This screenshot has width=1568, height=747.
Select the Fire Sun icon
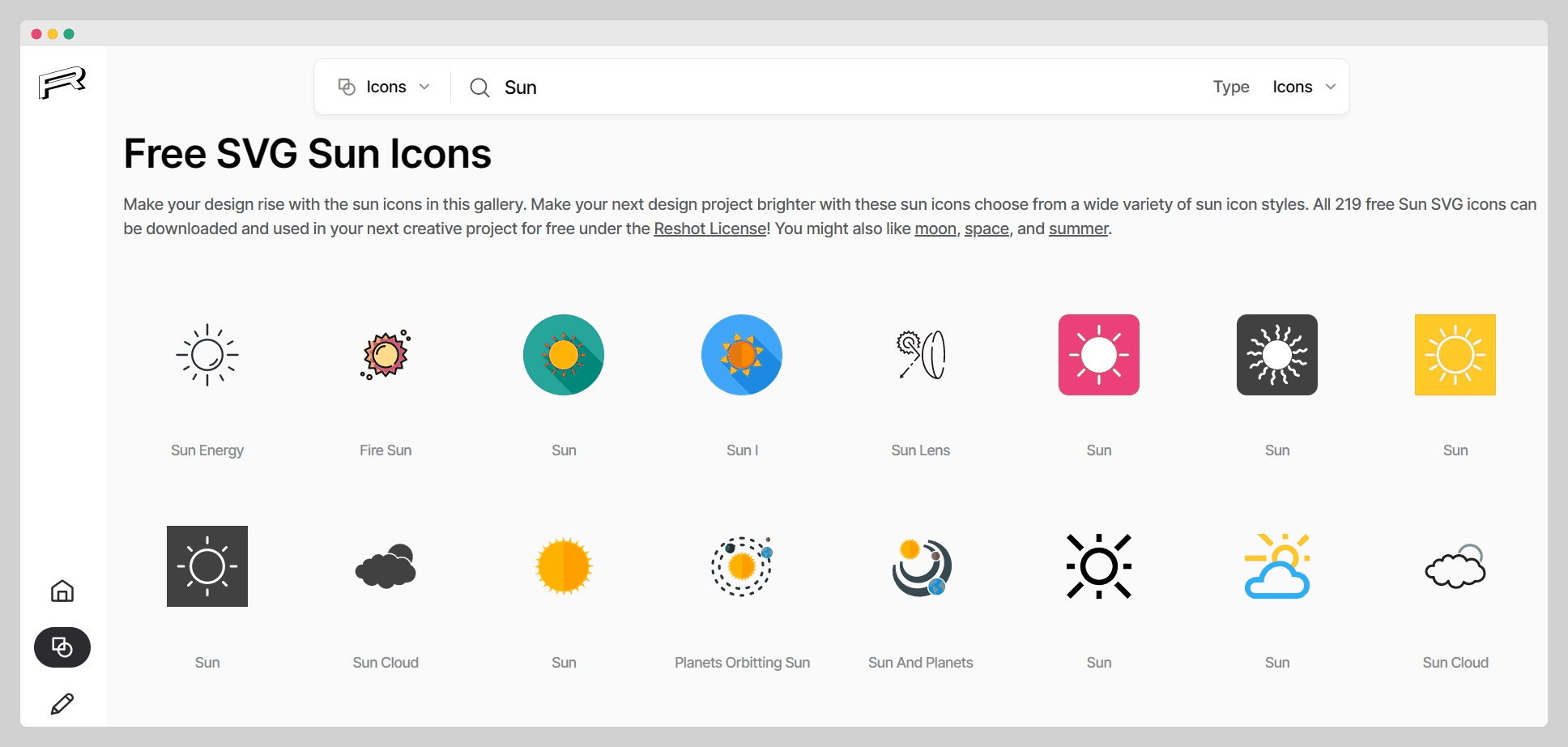(x=386, y=355)
